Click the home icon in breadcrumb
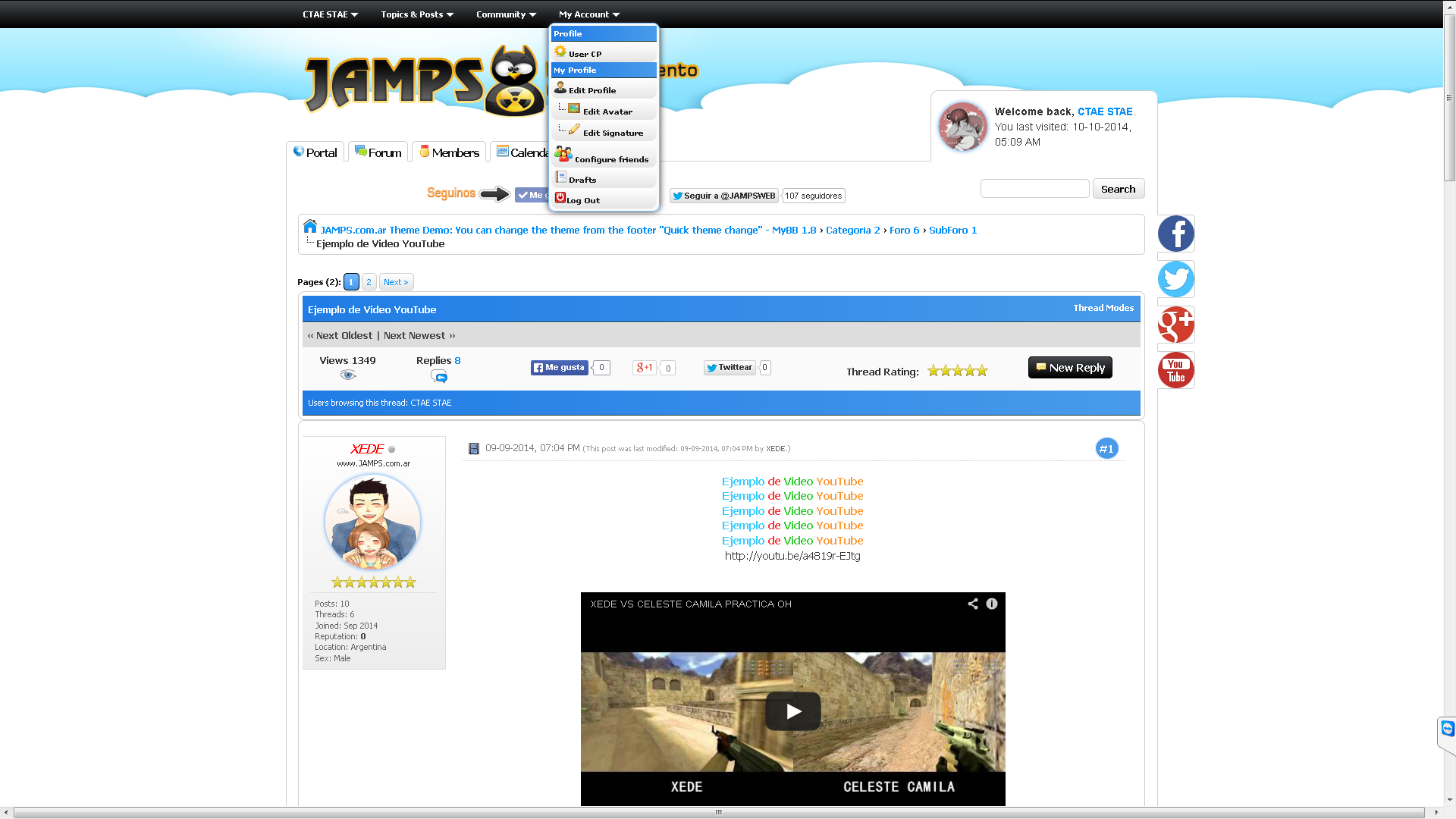The height and width of the screenshot is (819, 1456). [309, 227]
